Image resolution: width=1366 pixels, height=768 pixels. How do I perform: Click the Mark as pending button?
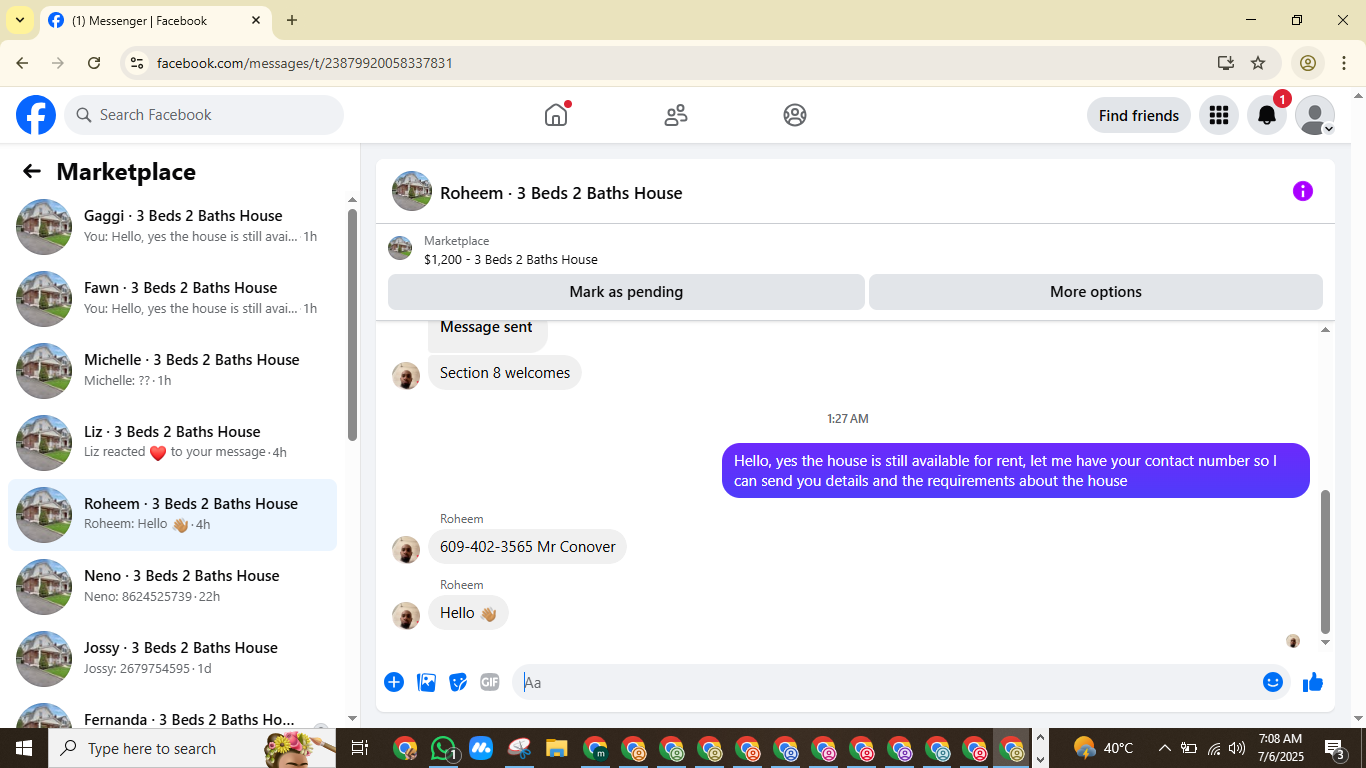point(626,292)
